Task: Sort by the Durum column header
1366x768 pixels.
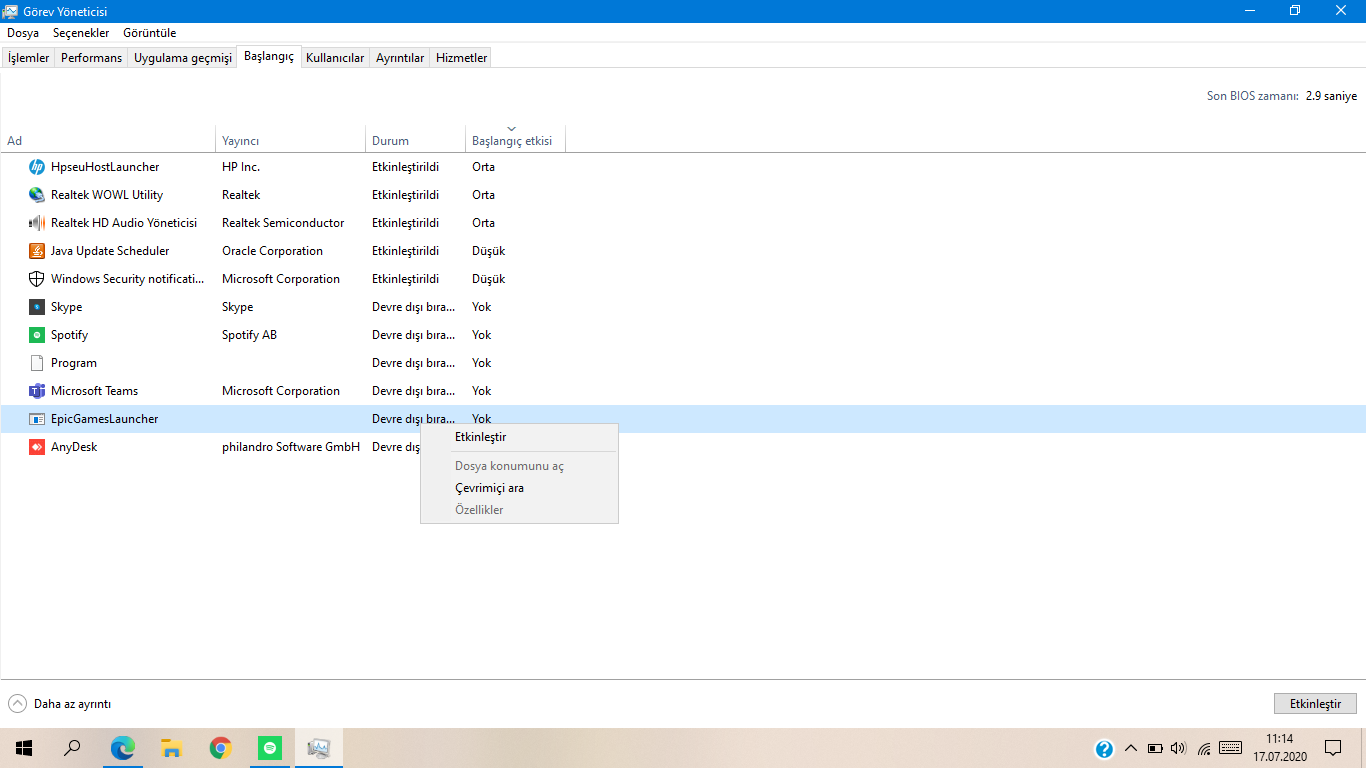Action: click(x=416, y=138)
